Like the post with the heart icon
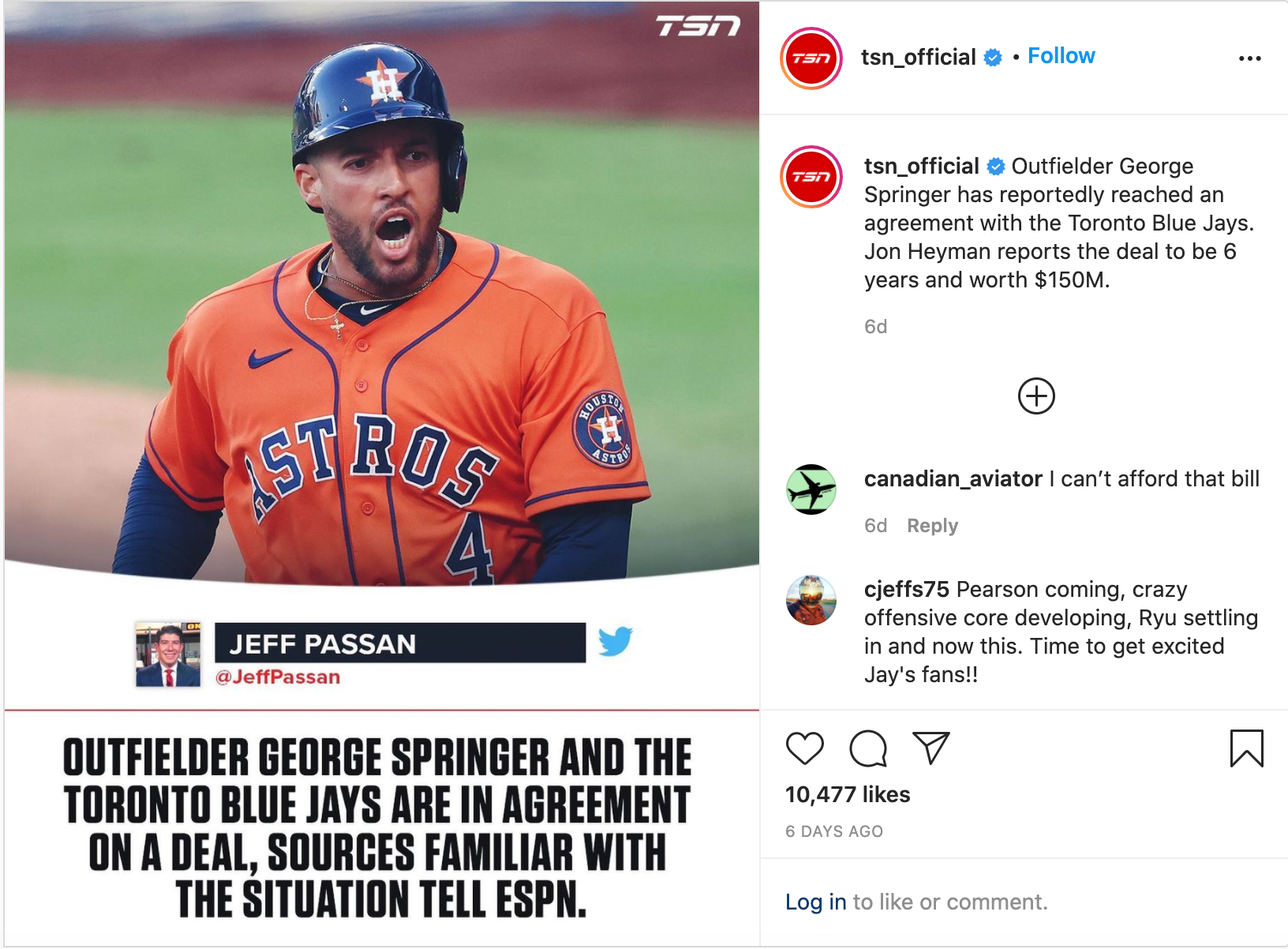This screenshot has height=949, width=1288. pos(804,748)
